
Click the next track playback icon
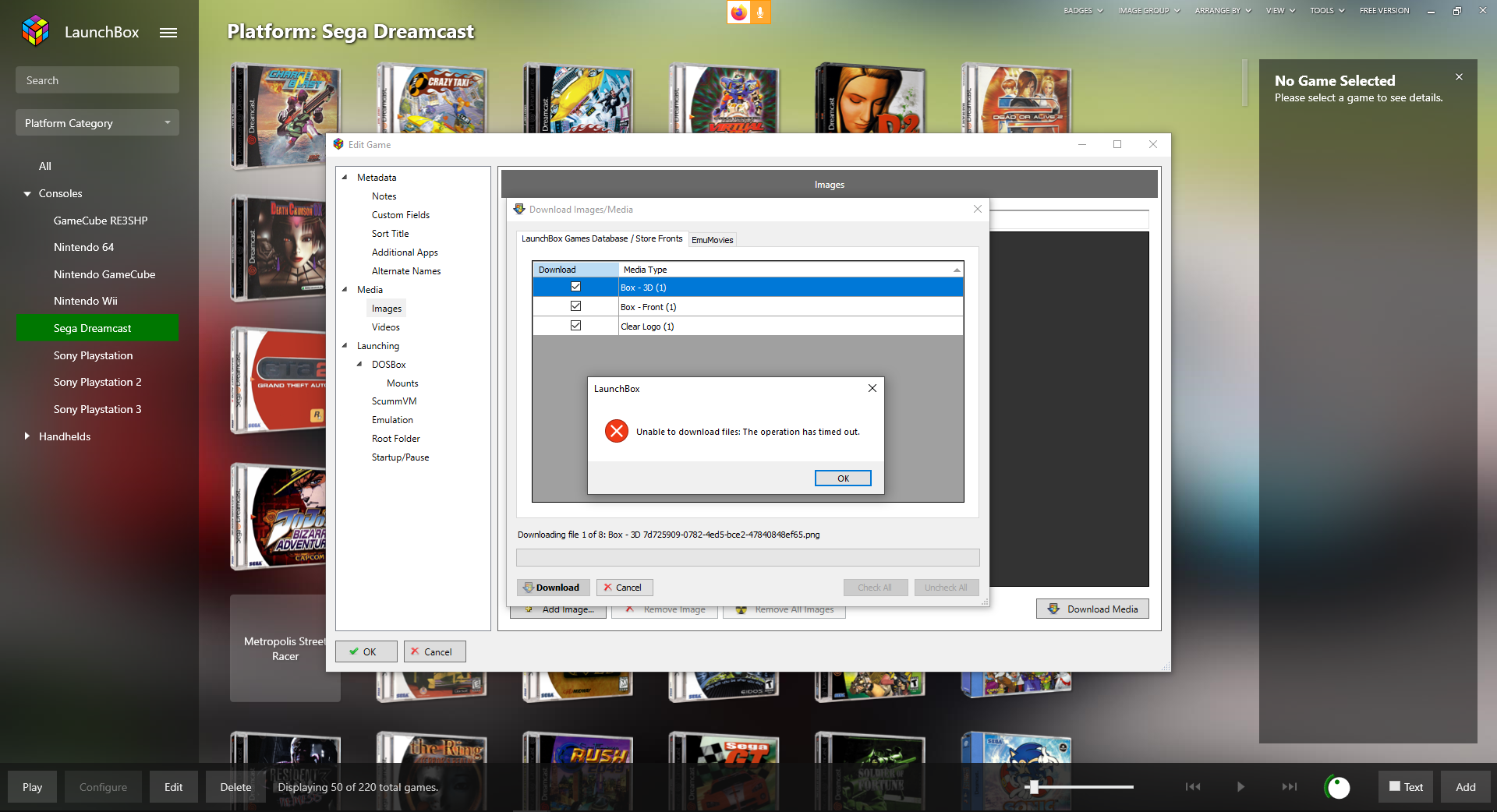click(x=1290, y=786)
